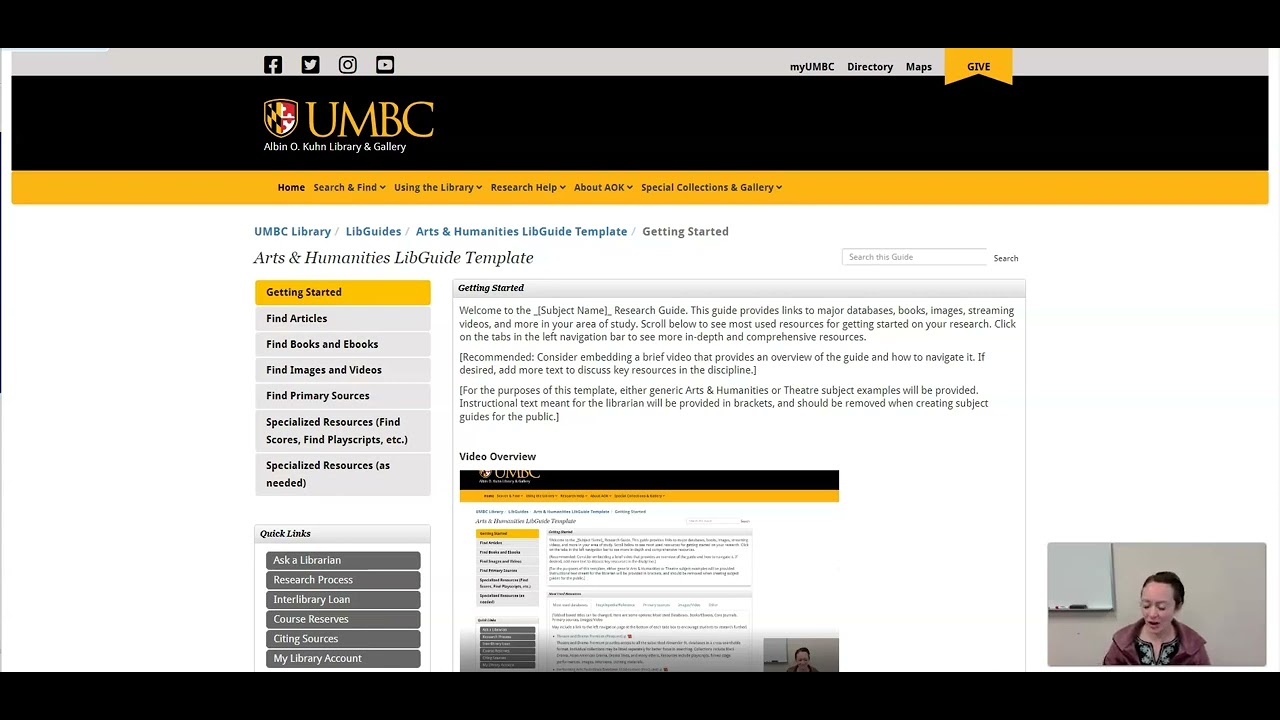Image resolution: width=1280 pixels, height=720 pixels.
Task: Click the Ask a Librarian quick link
Action: click(x=343, y=560)
